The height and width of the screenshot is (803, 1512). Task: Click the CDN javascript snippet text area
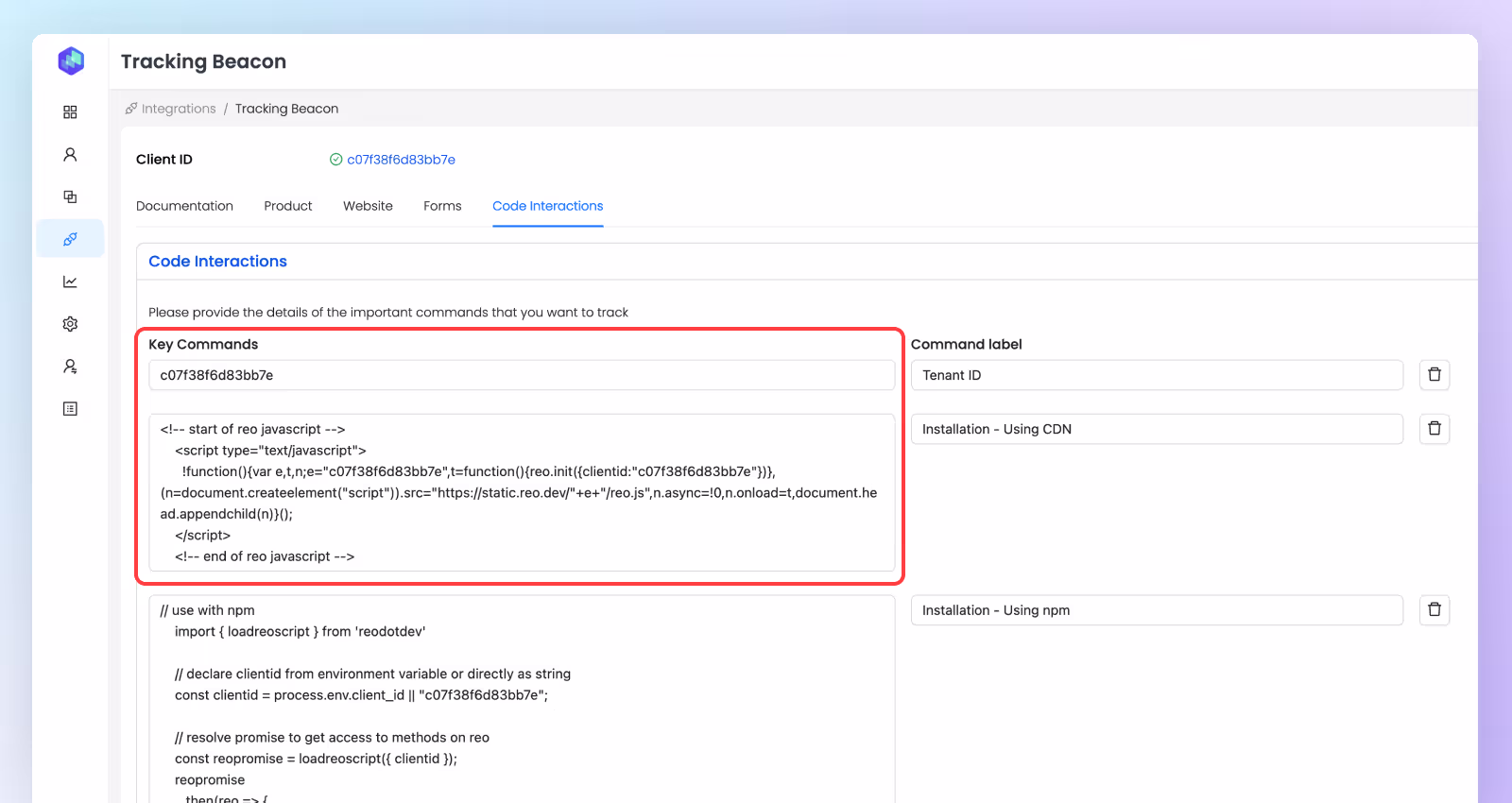point(522,492)
